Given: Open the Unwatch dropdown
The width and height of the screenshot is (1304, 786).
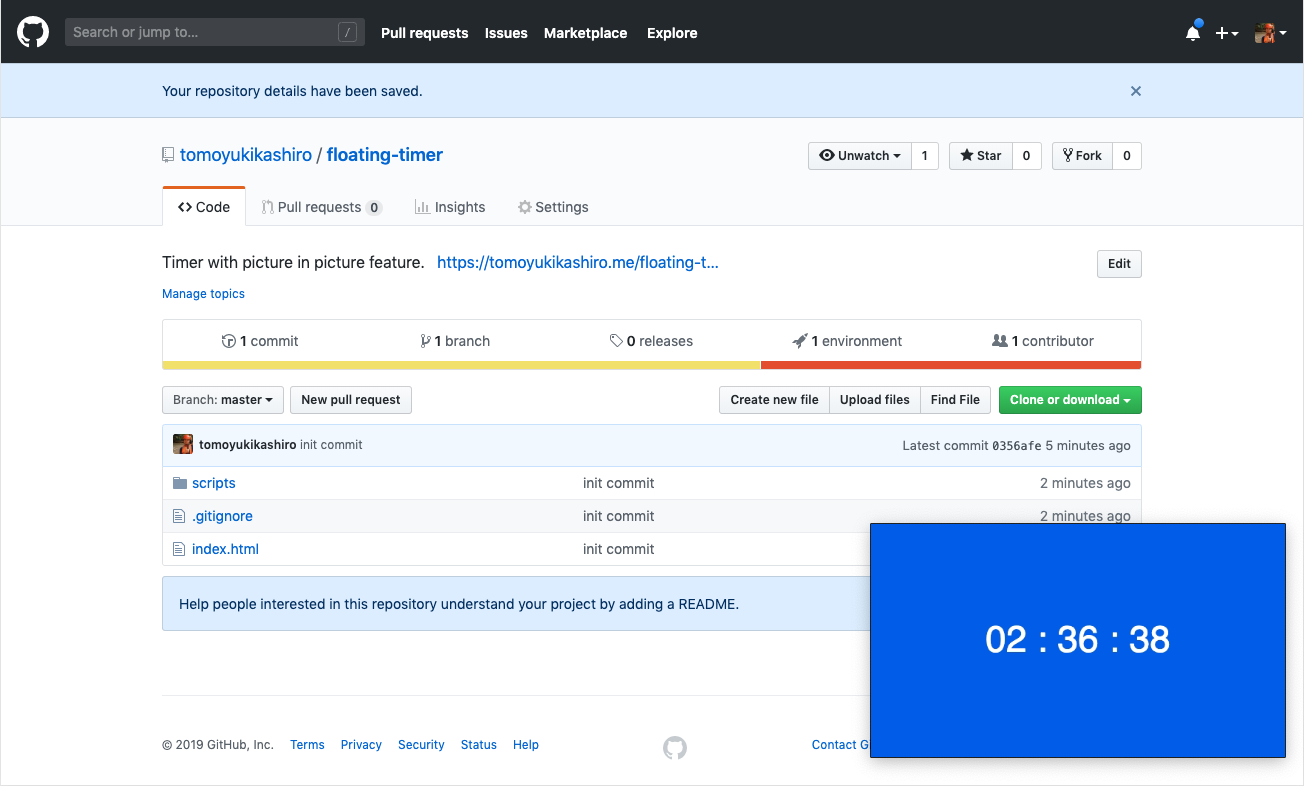Looking at the screenshot, I should 859,155.
